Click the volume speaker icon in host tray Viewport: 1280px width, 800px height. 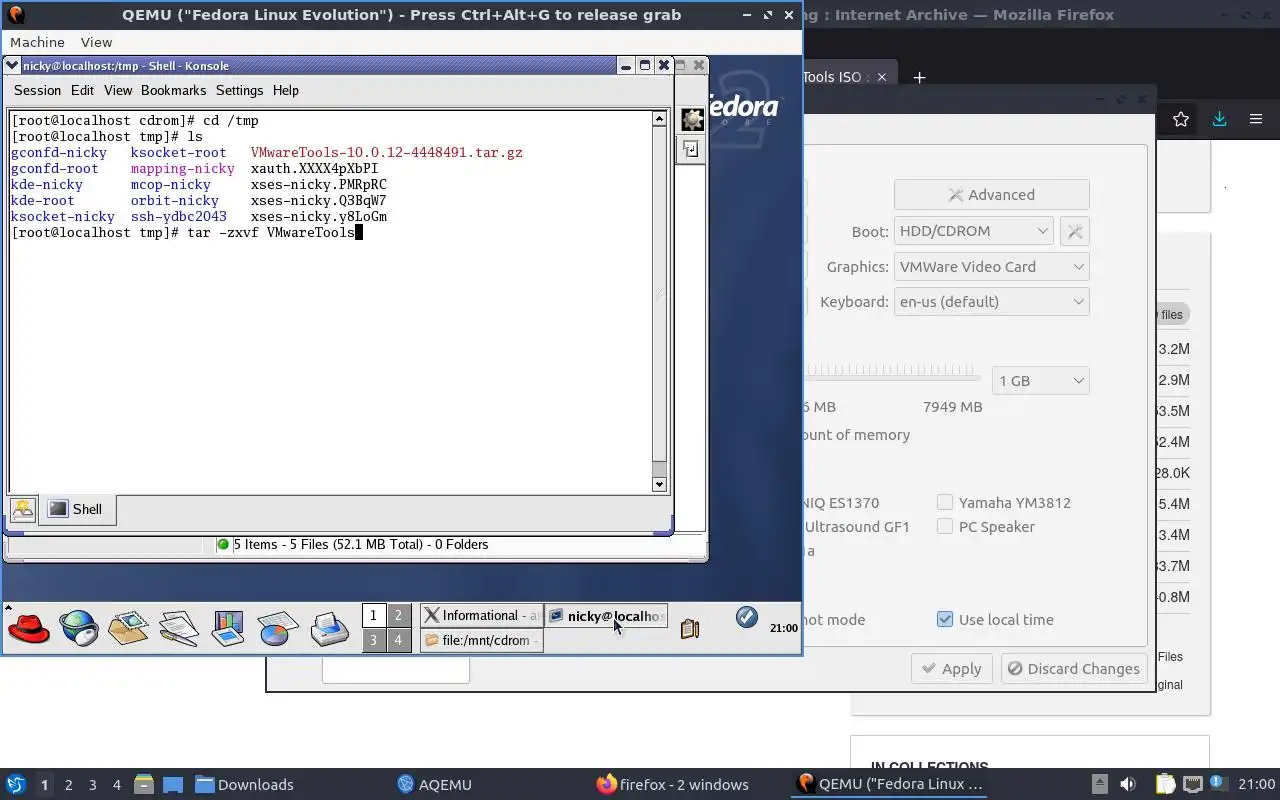tap(1128, 784)
